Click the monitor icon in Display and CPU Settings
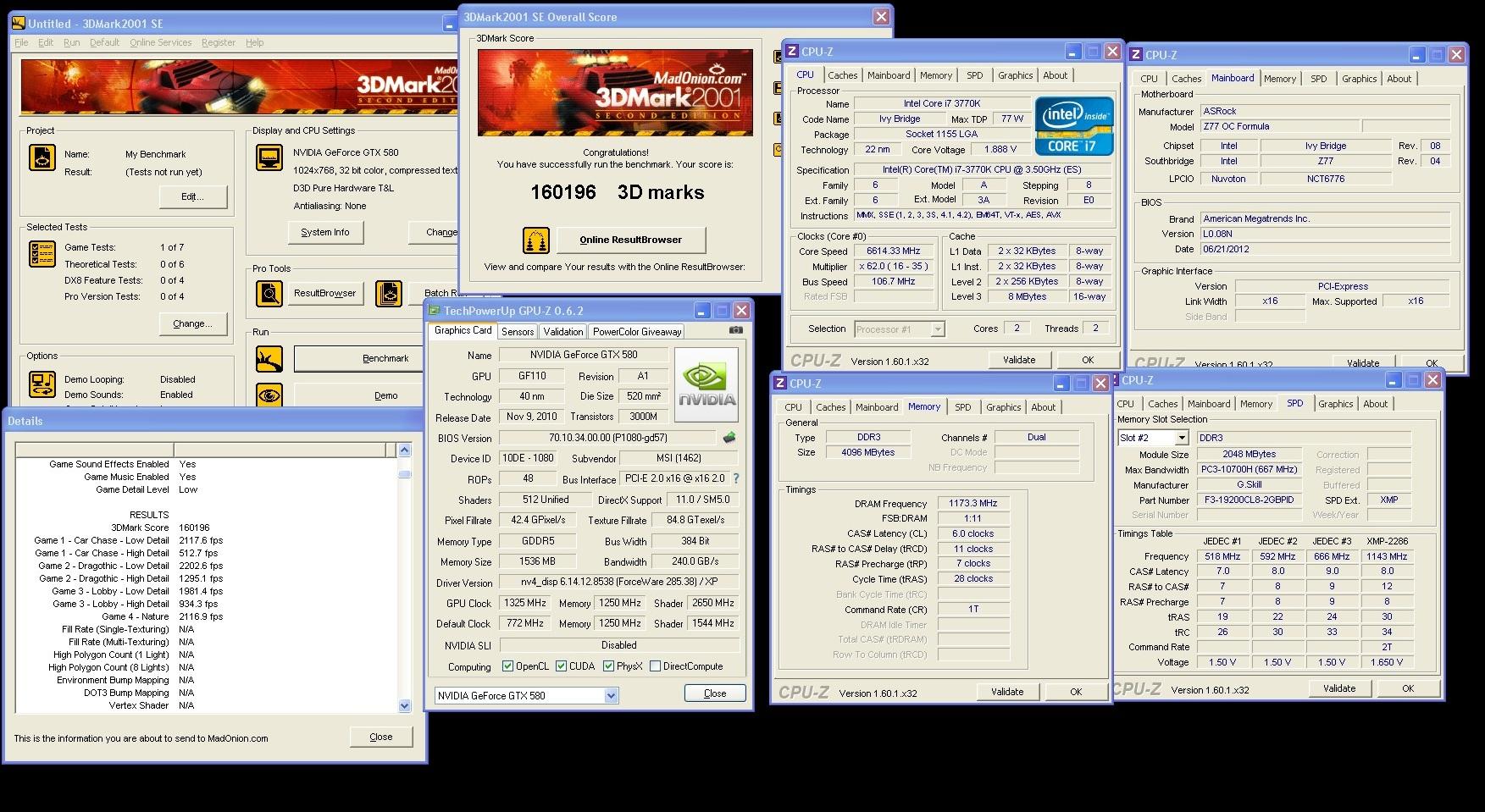The height and width of the screenshot is (812, 1485). pyautogui.click(x=269, y=157)
